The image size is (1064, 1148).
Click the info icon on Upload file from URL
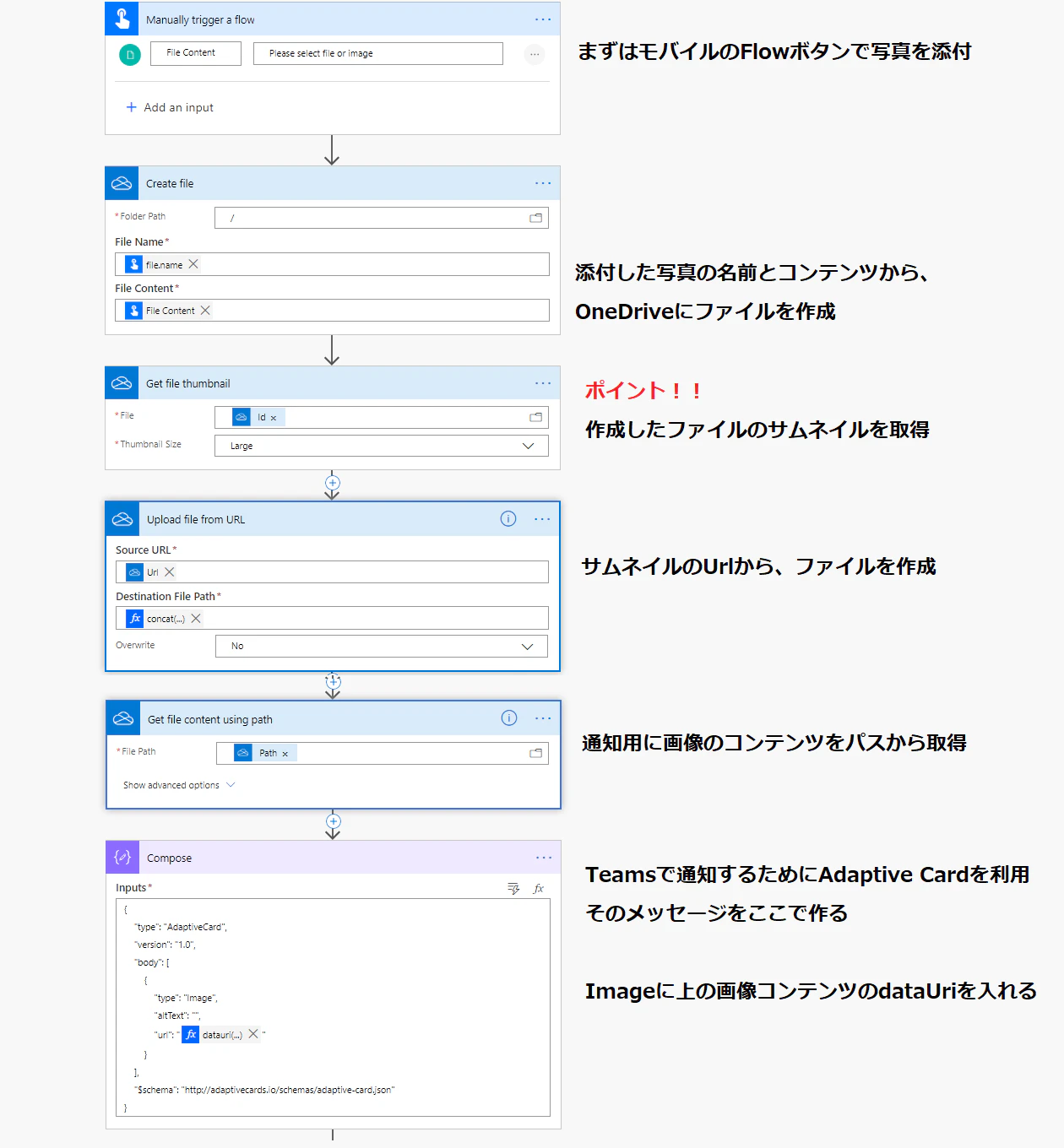[508, 519]
